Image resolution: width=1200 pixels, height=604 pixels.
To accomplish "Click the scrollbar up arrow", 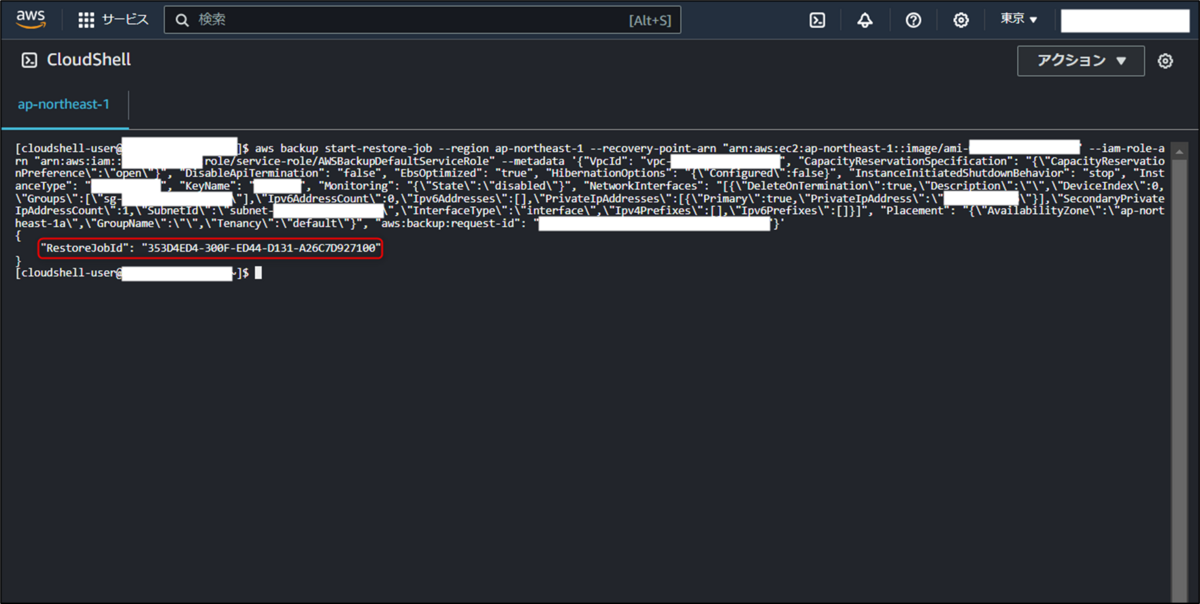I will click(x=1179, y=150).
